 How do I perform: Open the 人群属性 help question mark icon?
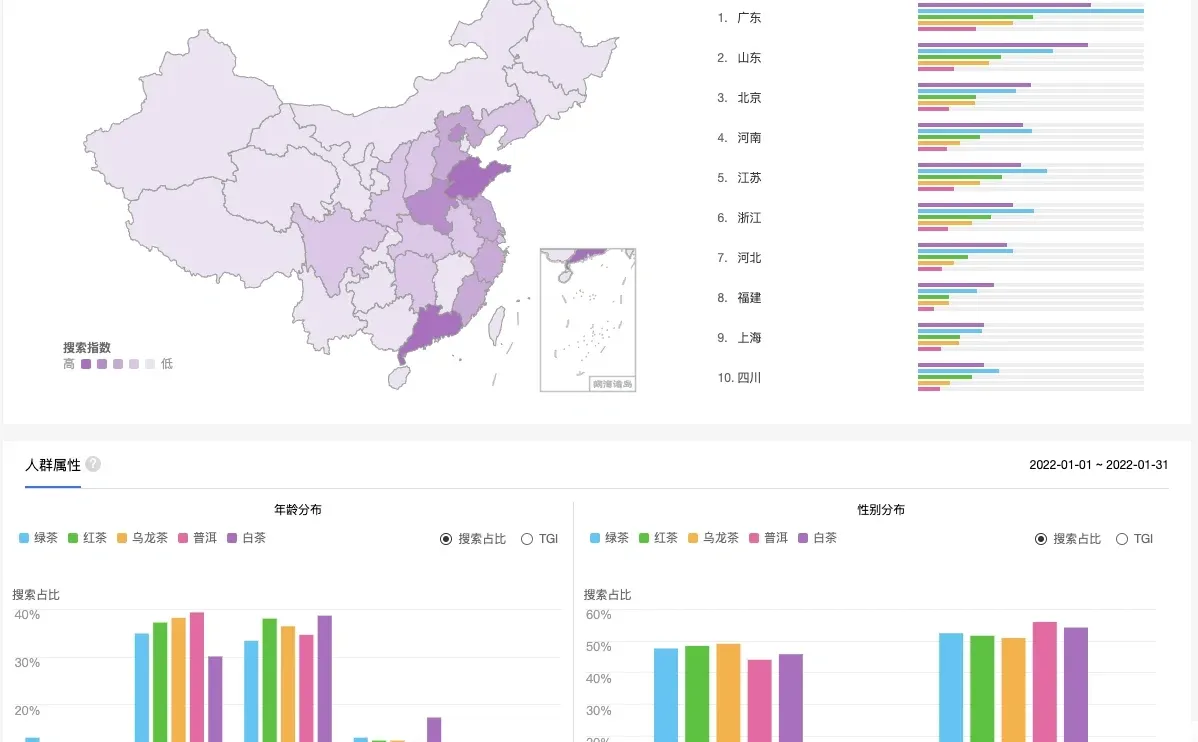(x=92, y=464)
